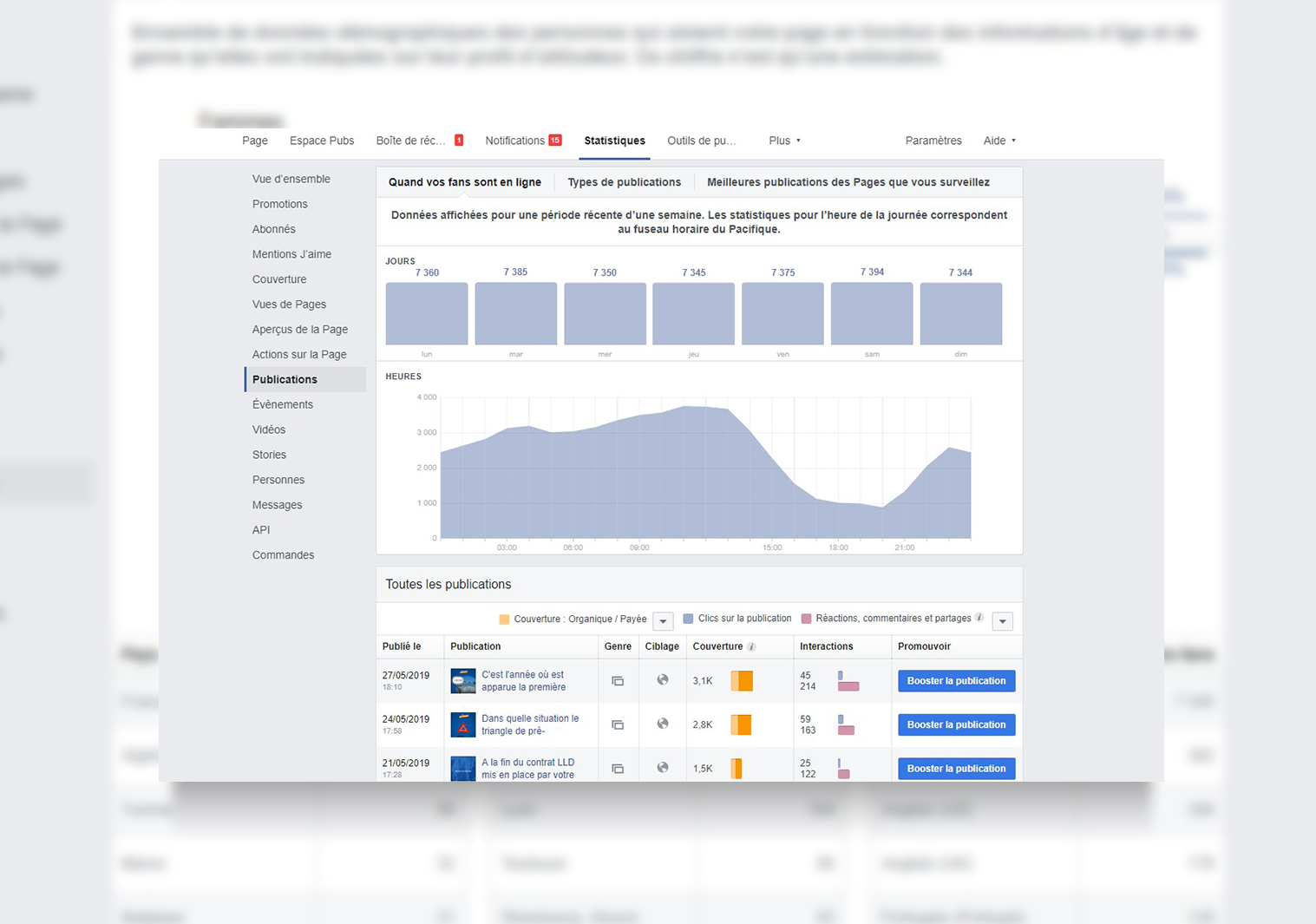Open the post 'Dans quelle situation le triangle'
Viewport: 1316px width, 924px height.
pos(530,724)
